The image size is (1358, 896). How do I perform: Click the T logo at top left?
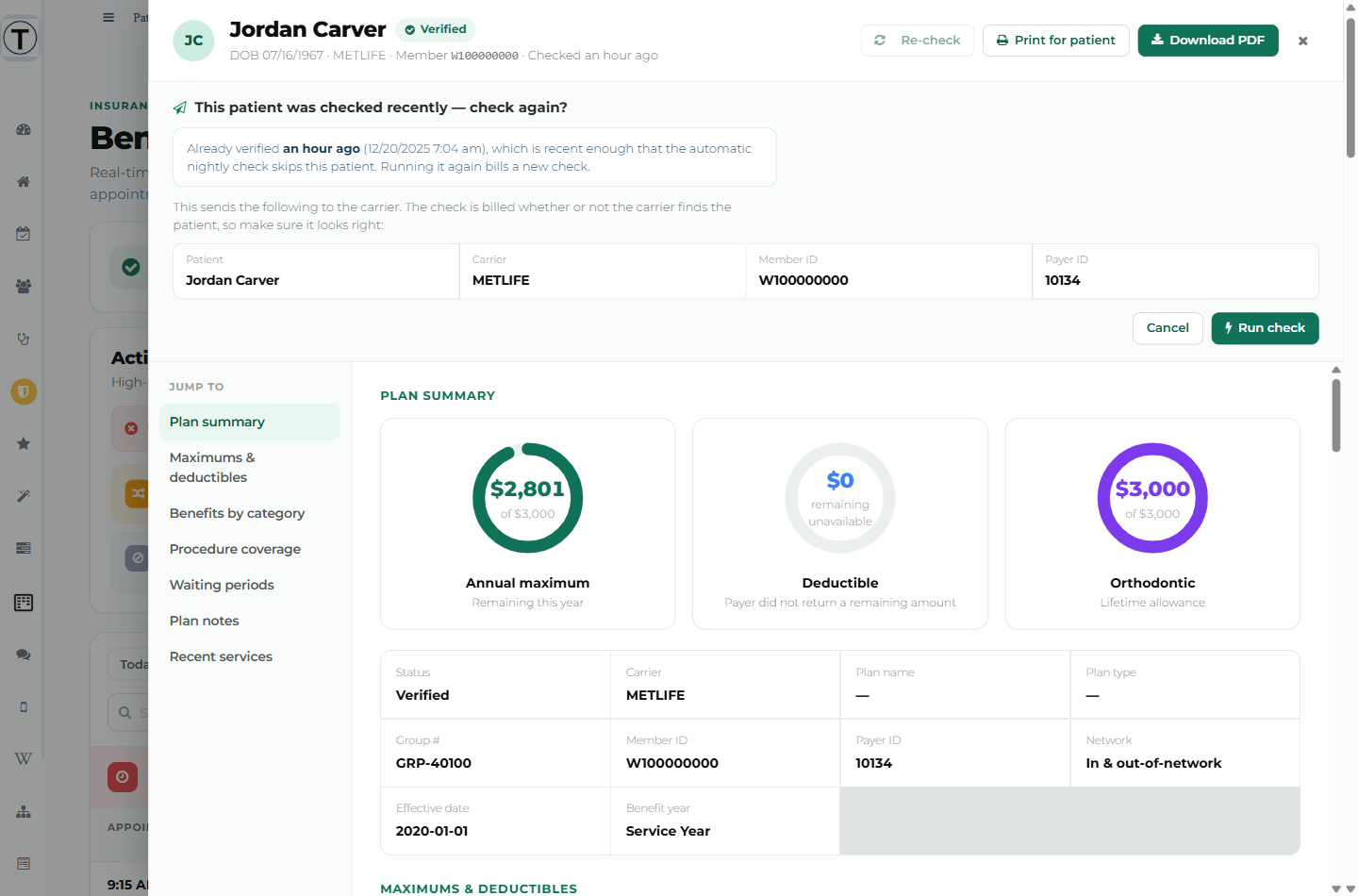(x=20, y=39)
